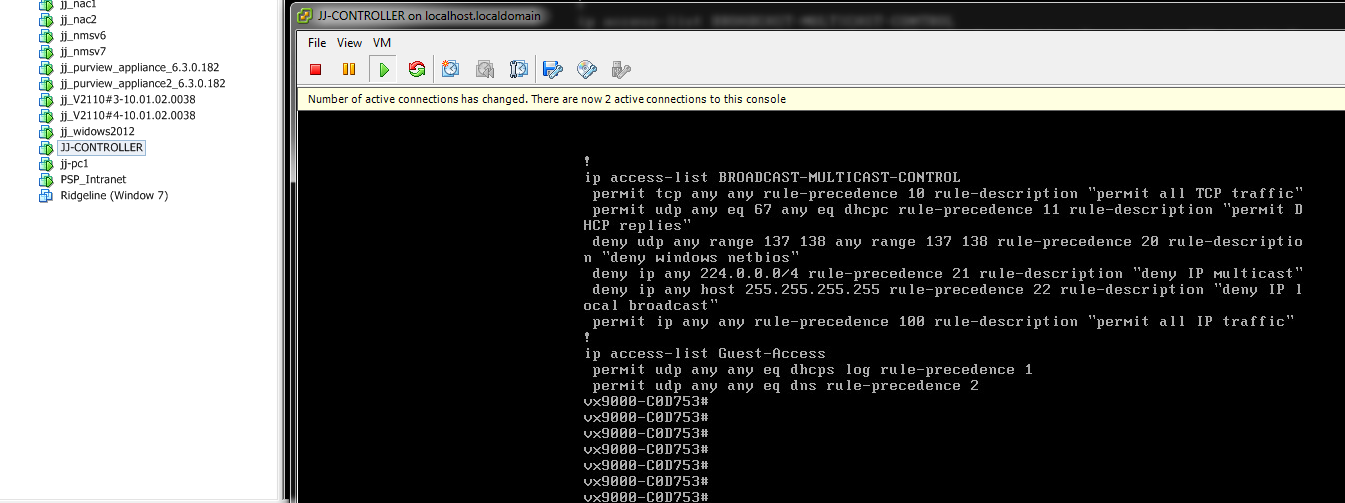Viewport: 1345px width, 503px height.
Task: Click the vSphere console window title icon
Action: click(x=305, y=16)
